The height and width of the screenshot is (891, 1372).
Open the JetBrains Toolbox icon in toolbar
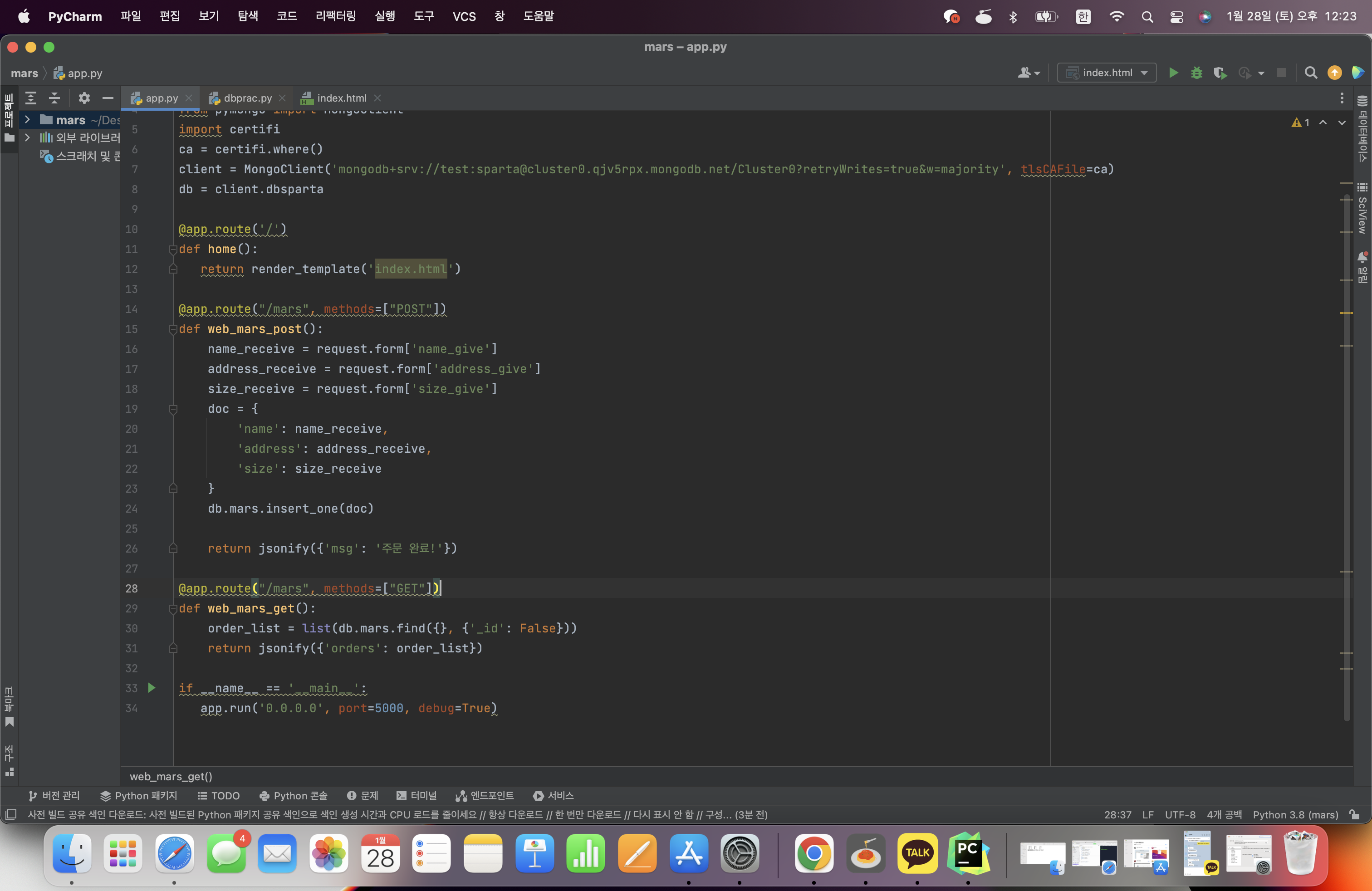coord(1357,73)
